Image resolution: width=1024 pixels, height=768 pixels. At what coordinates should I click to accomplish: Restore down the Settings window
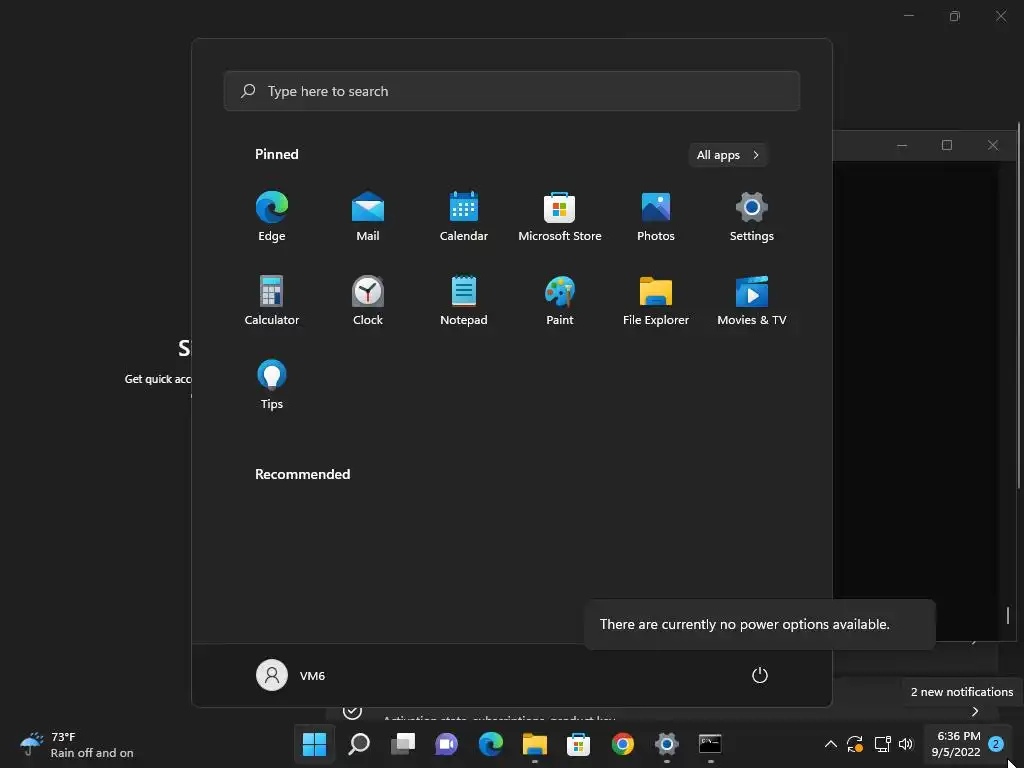click(955, 16)
